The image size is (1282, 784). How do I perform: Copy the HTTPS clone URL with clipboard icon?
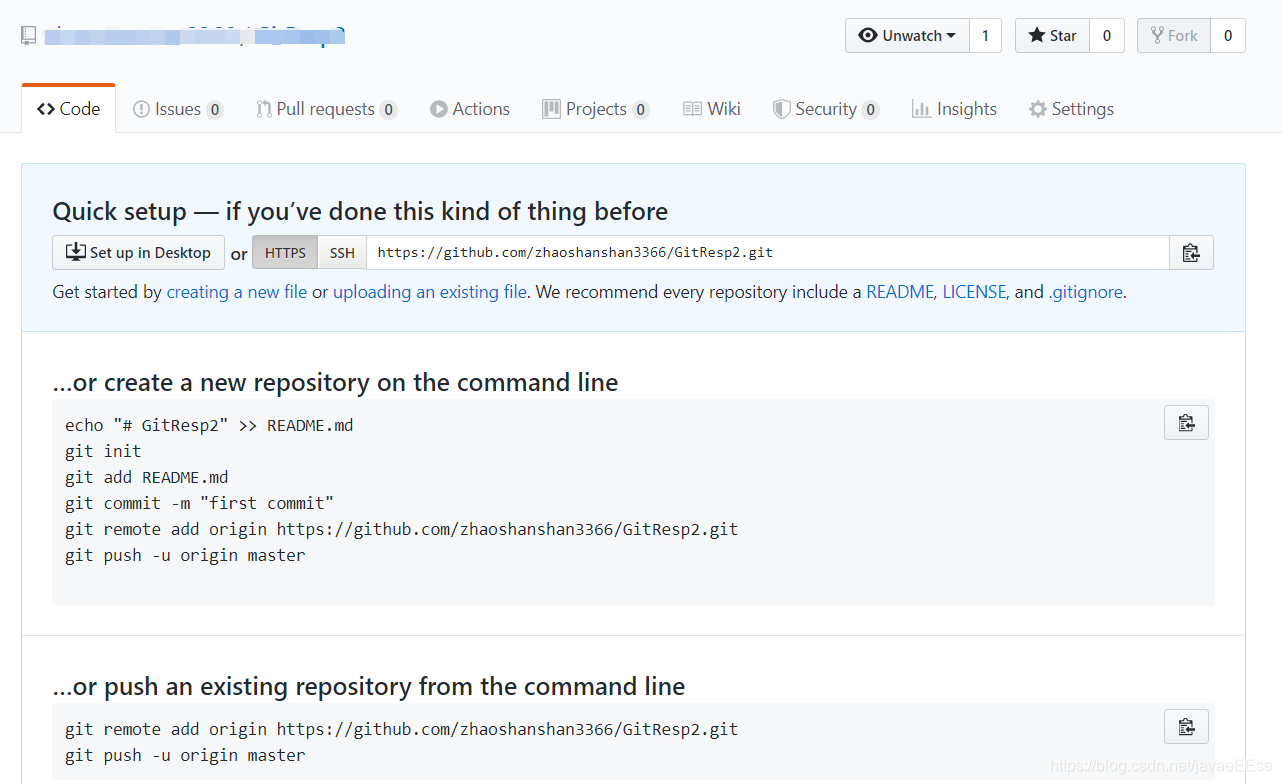1191,253
